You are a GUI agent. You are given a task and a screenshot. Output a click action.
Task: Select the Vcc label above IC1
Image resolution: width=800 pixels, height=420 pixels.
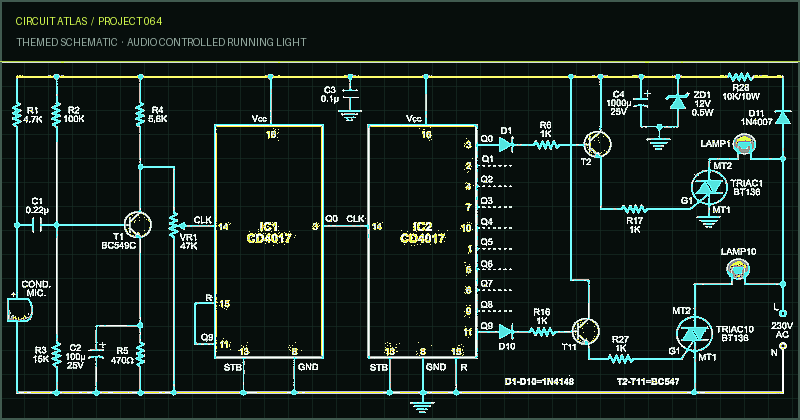tap(259, 119)
